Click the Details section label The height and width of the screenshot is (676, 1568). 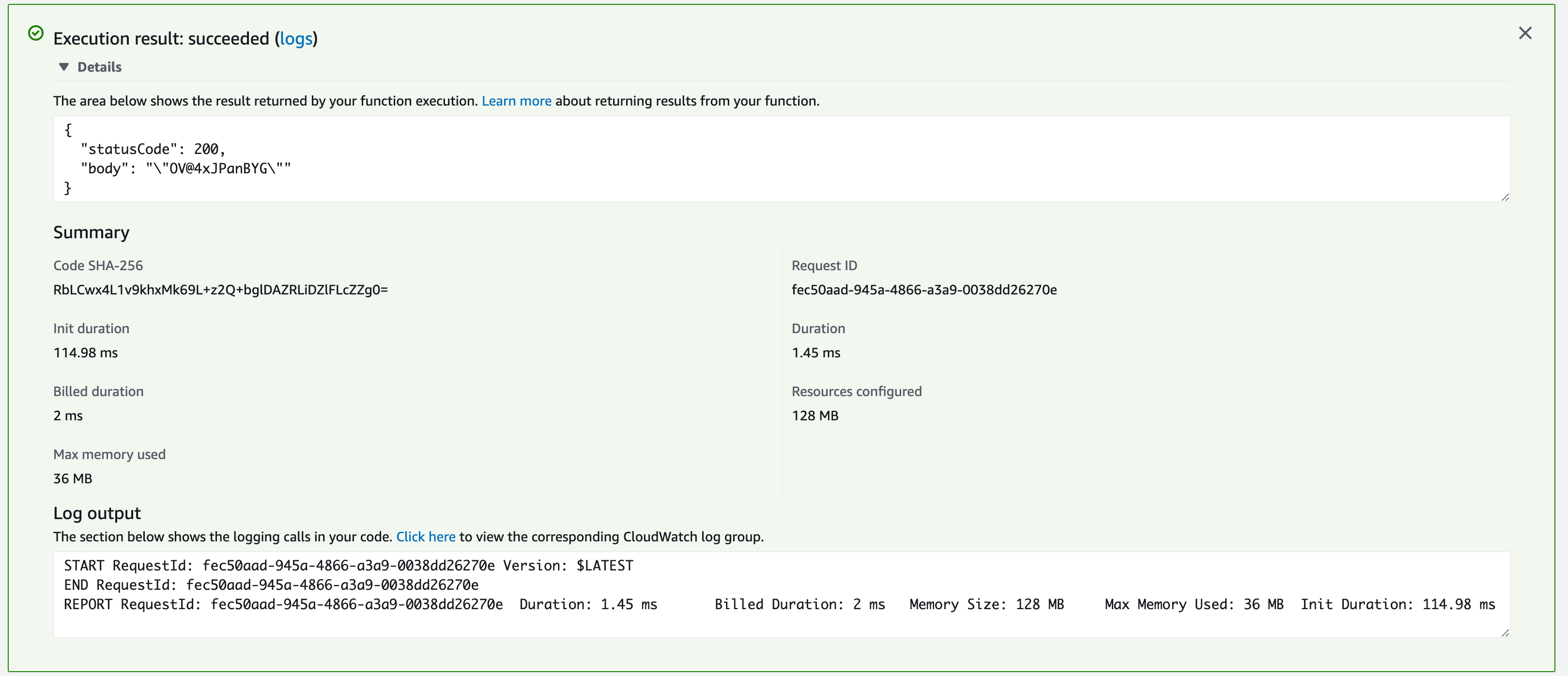pos(99,67)
